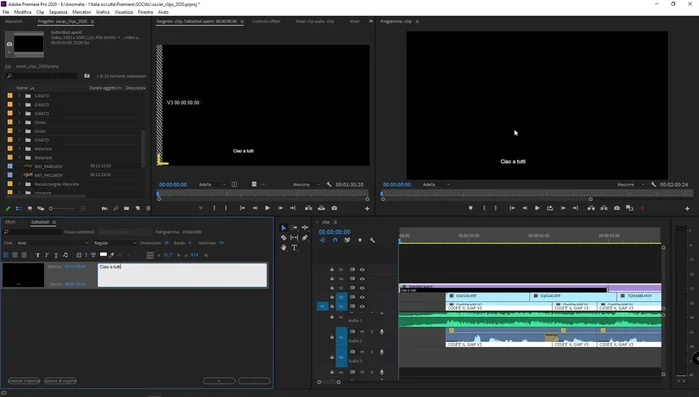Add marker on the timeline

(x=360, y=240)
